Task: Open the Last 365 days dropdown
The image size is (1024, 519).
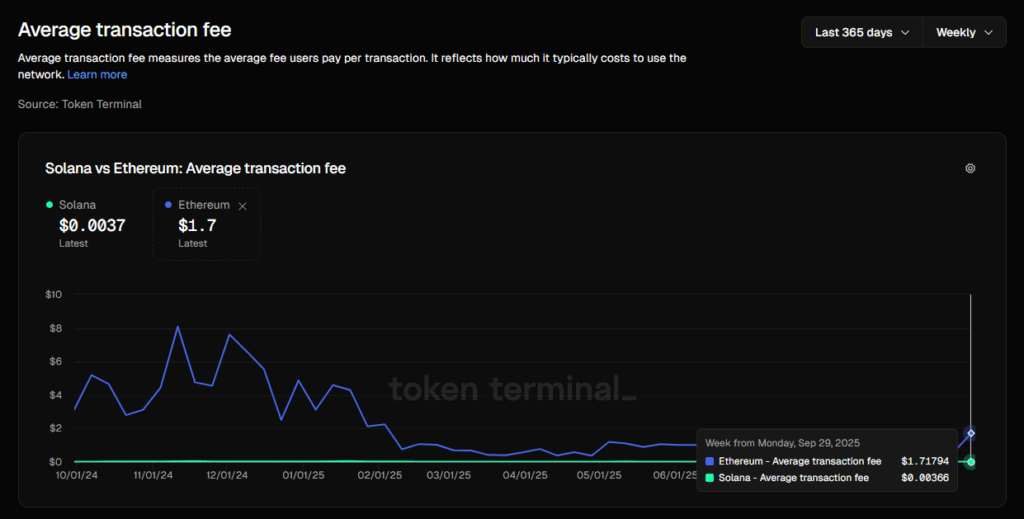Action: [862, 33]
